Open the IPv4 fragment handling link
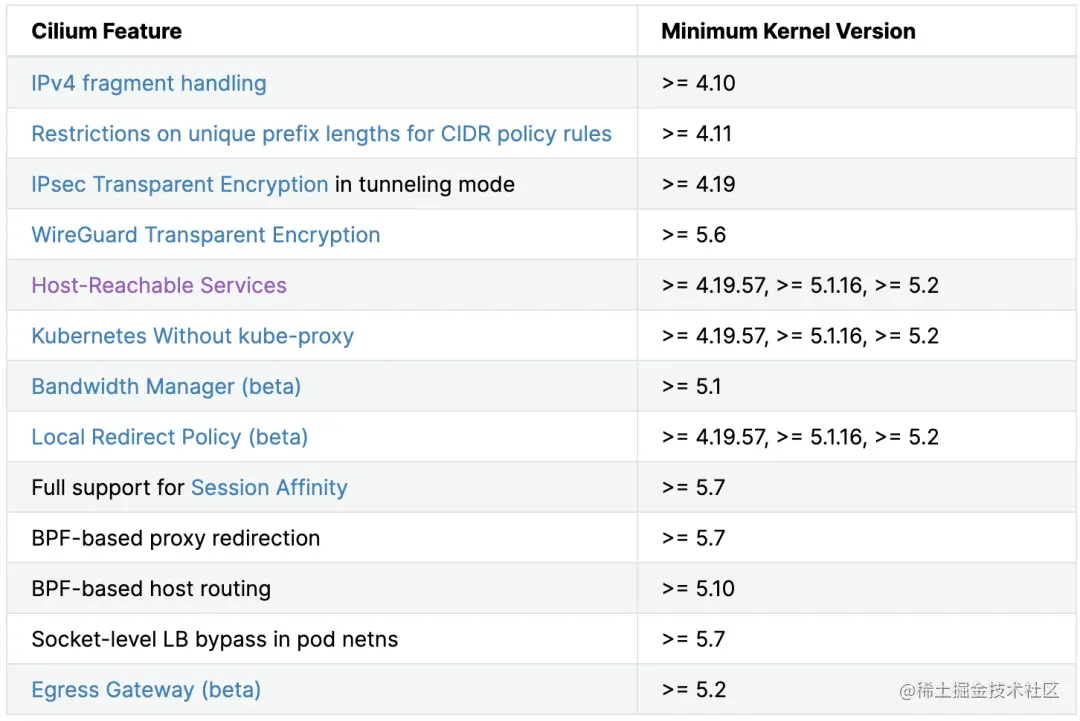The image size is (1080, 721). coord(149,84)
